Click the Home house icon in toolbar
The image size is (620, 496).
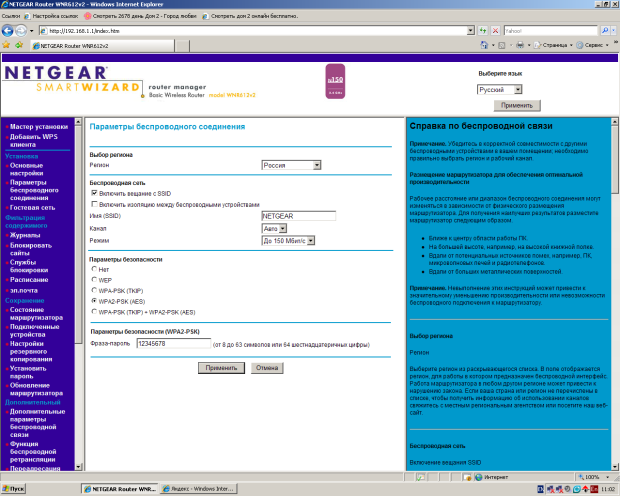484,45
